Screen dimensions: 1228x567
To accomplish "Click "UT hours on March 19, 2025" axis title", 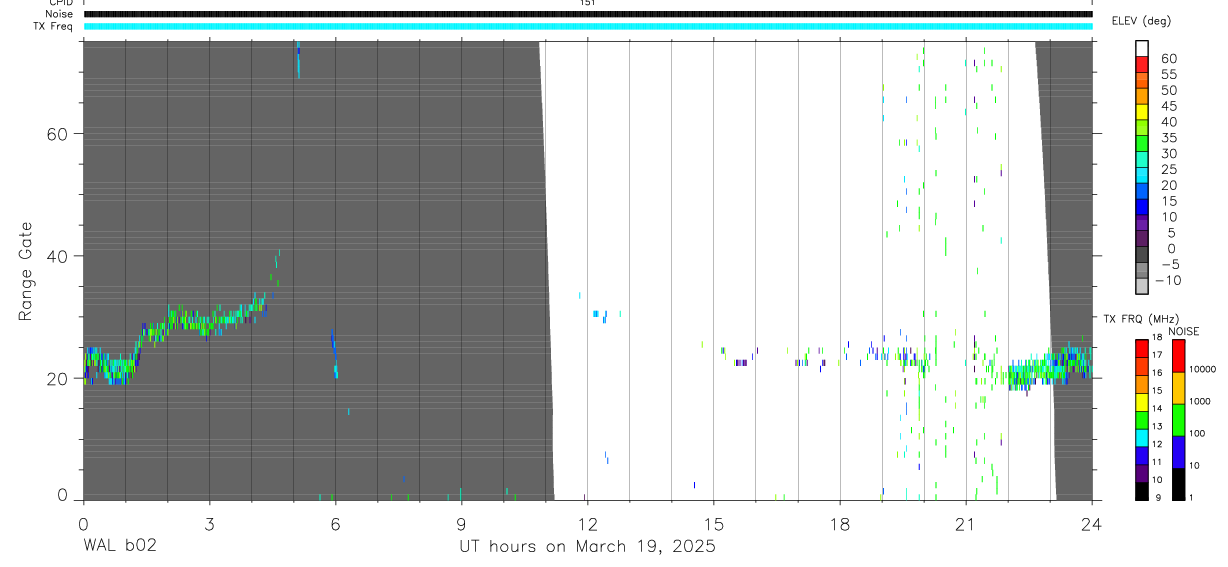I will pyautogui.click(x=587, y=547).
